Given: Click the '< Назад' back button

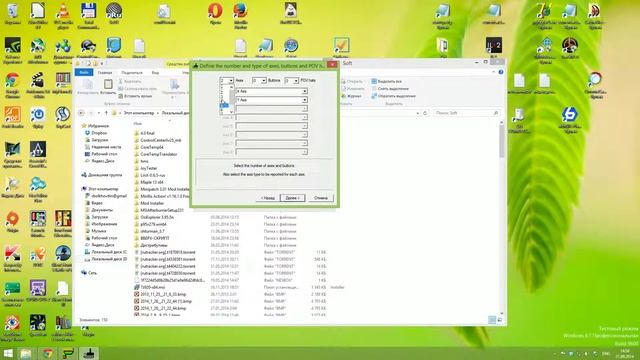Looking at the screenshot, I should [267, 198].
